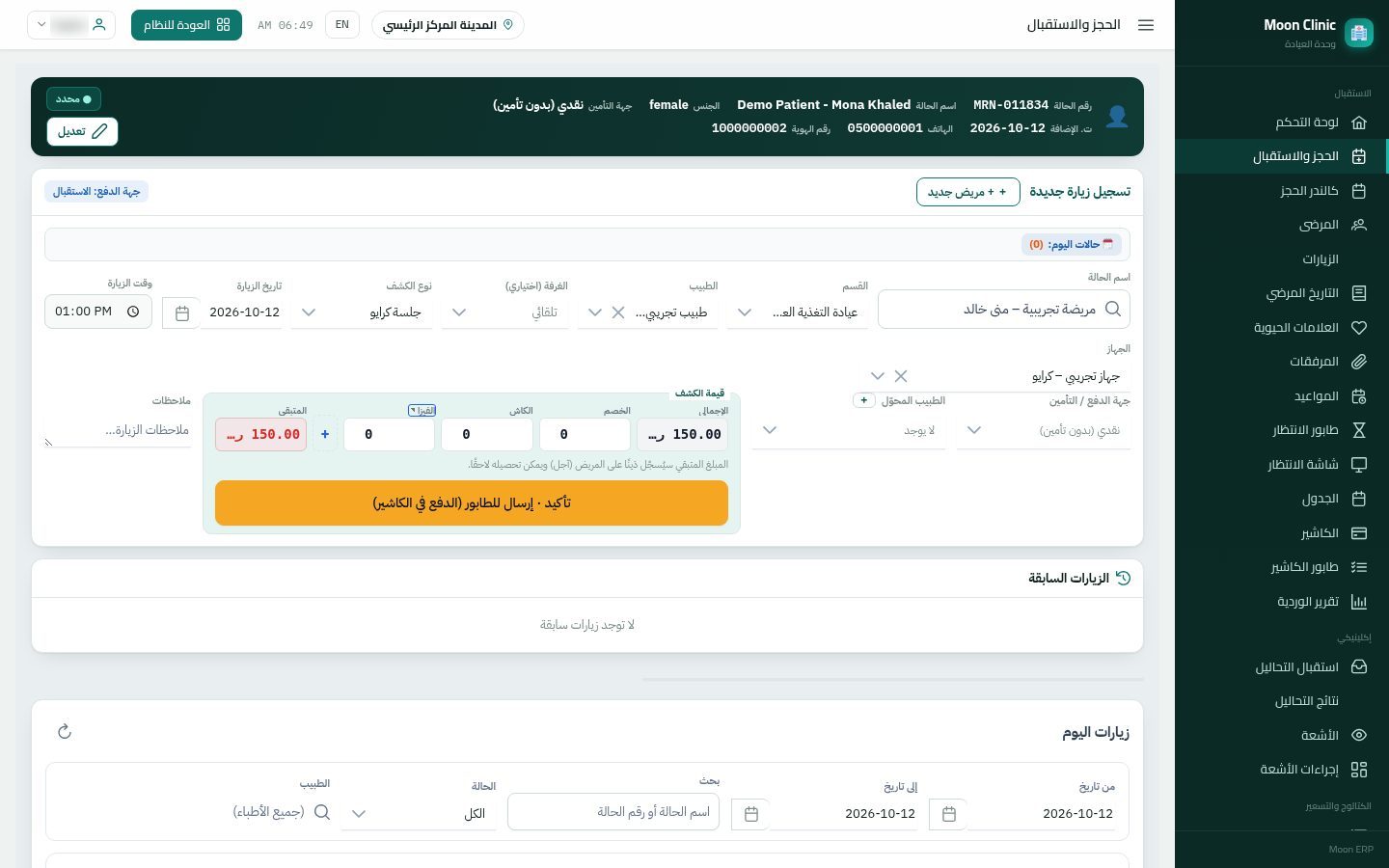Switch language with the EN button

point(342,25)
